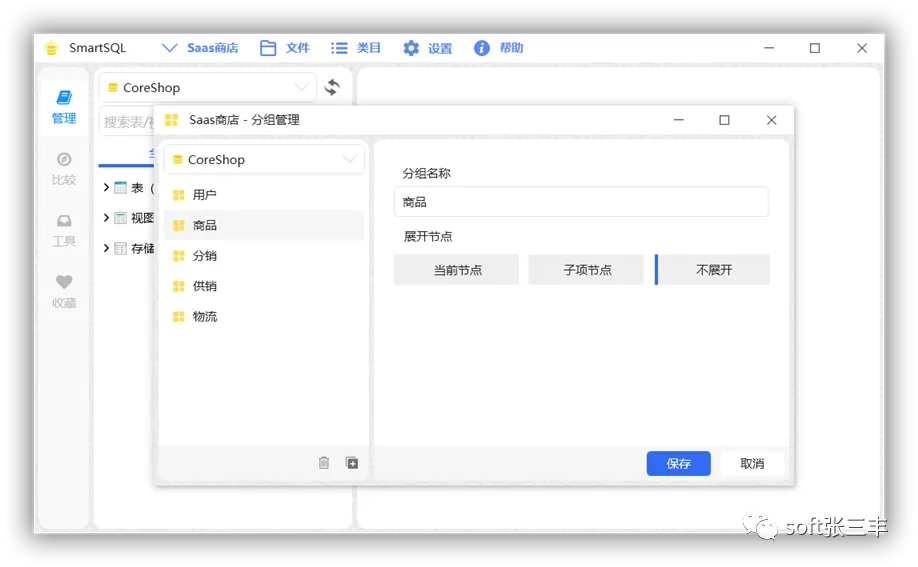
Task: Open the 工具 tools section
Action: 64,231
